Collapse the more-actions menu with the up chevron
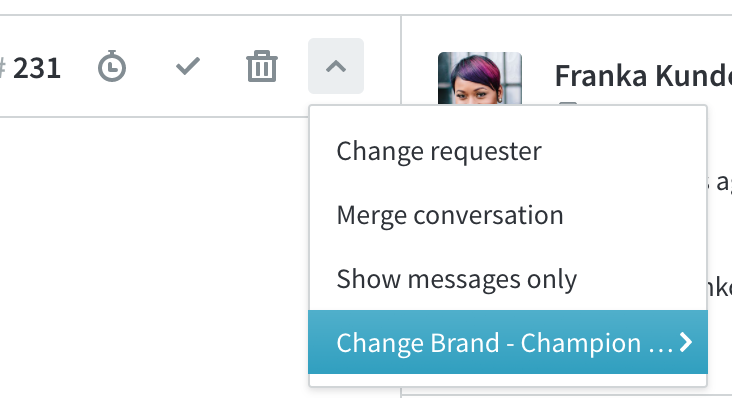This screenshot has height=398, width=732. click(x=336, y=66)
